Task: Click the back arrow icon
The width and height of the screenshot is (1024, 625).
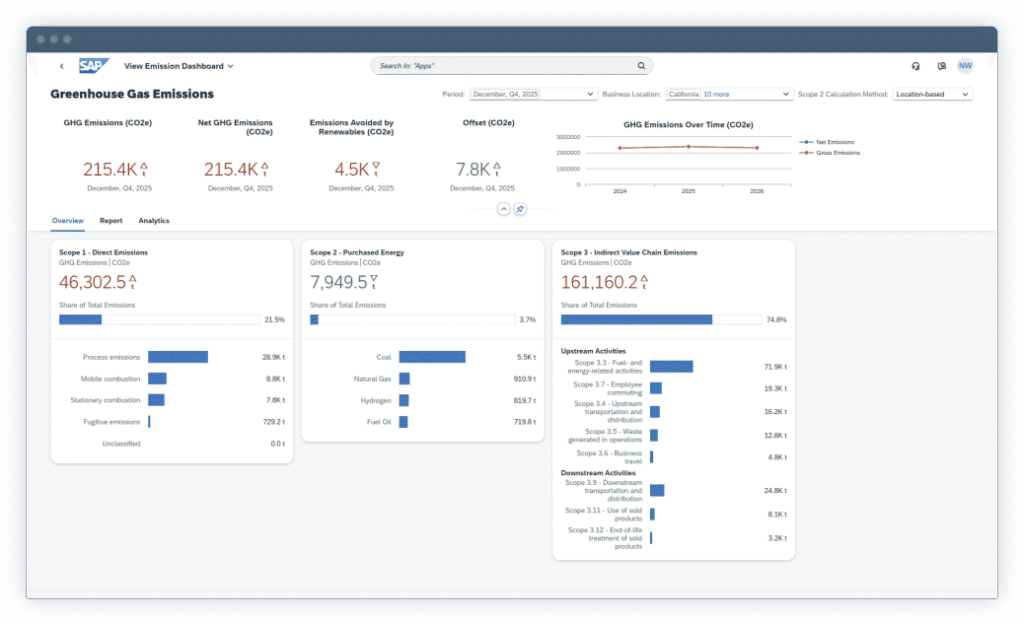Action: (x=62, y=66)
